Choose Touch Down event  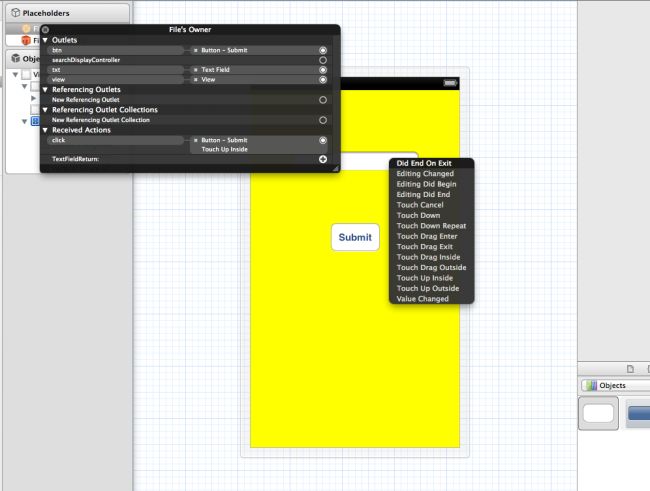click(432, 215)
